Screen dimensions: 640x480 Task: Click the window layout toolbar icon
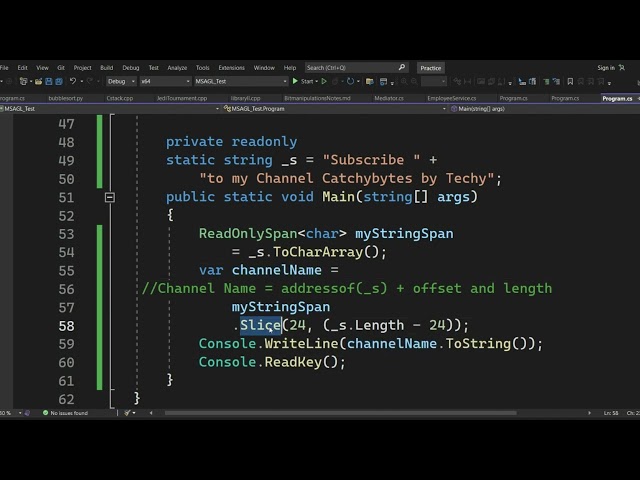coord(383,82)
